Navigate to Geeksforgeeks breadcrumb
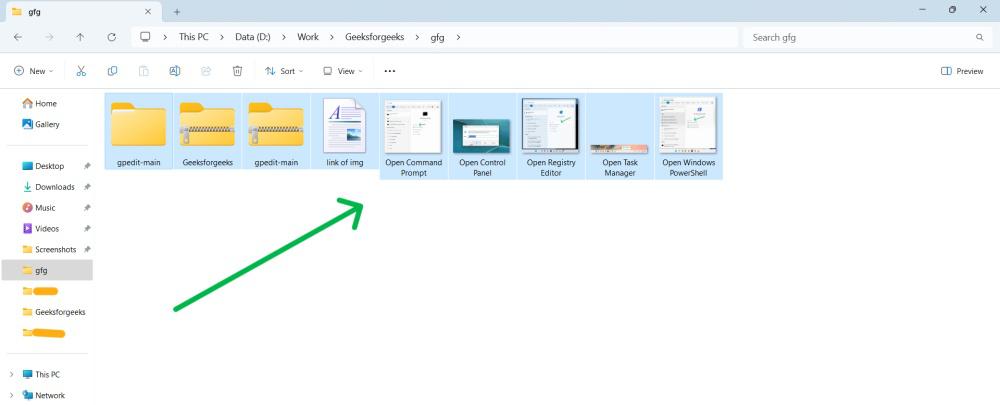Image resolution: width=1000 pixels, height=405 pixels. tap(374, 37)
